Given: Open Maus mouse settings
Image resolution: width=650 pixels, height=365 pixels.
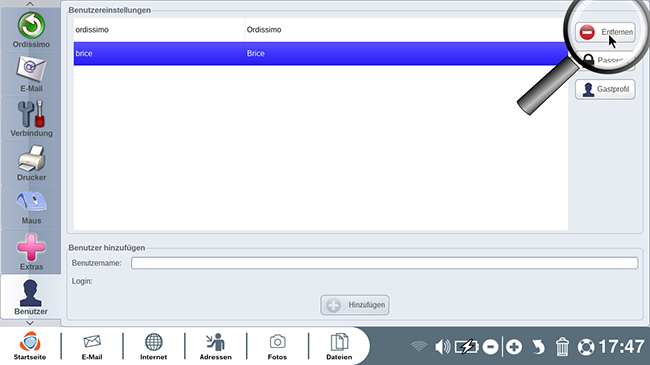Looking at the screenshot, I should click(x=31, y=207).
